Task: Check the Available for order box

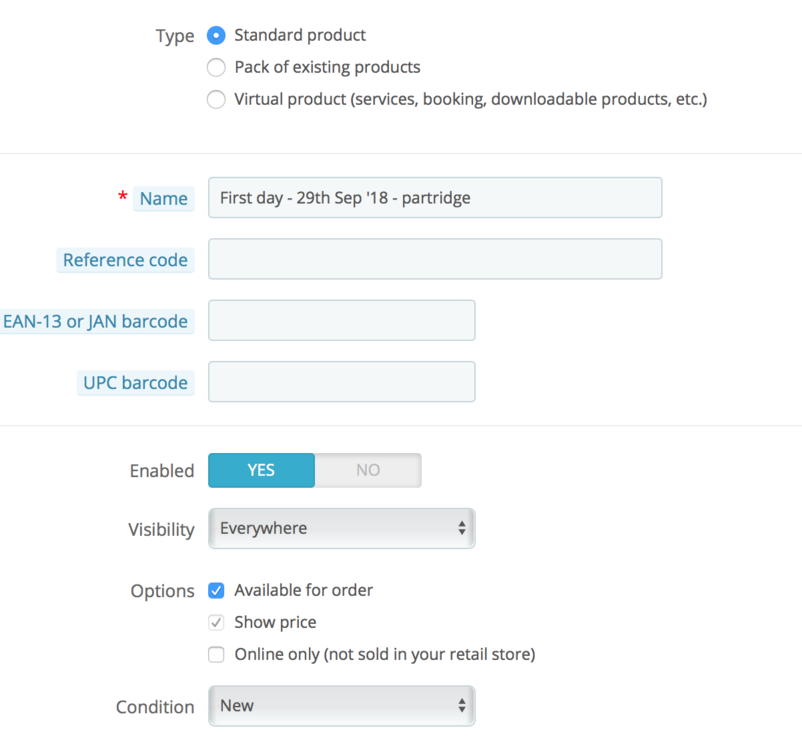Action: coord(216,590)
